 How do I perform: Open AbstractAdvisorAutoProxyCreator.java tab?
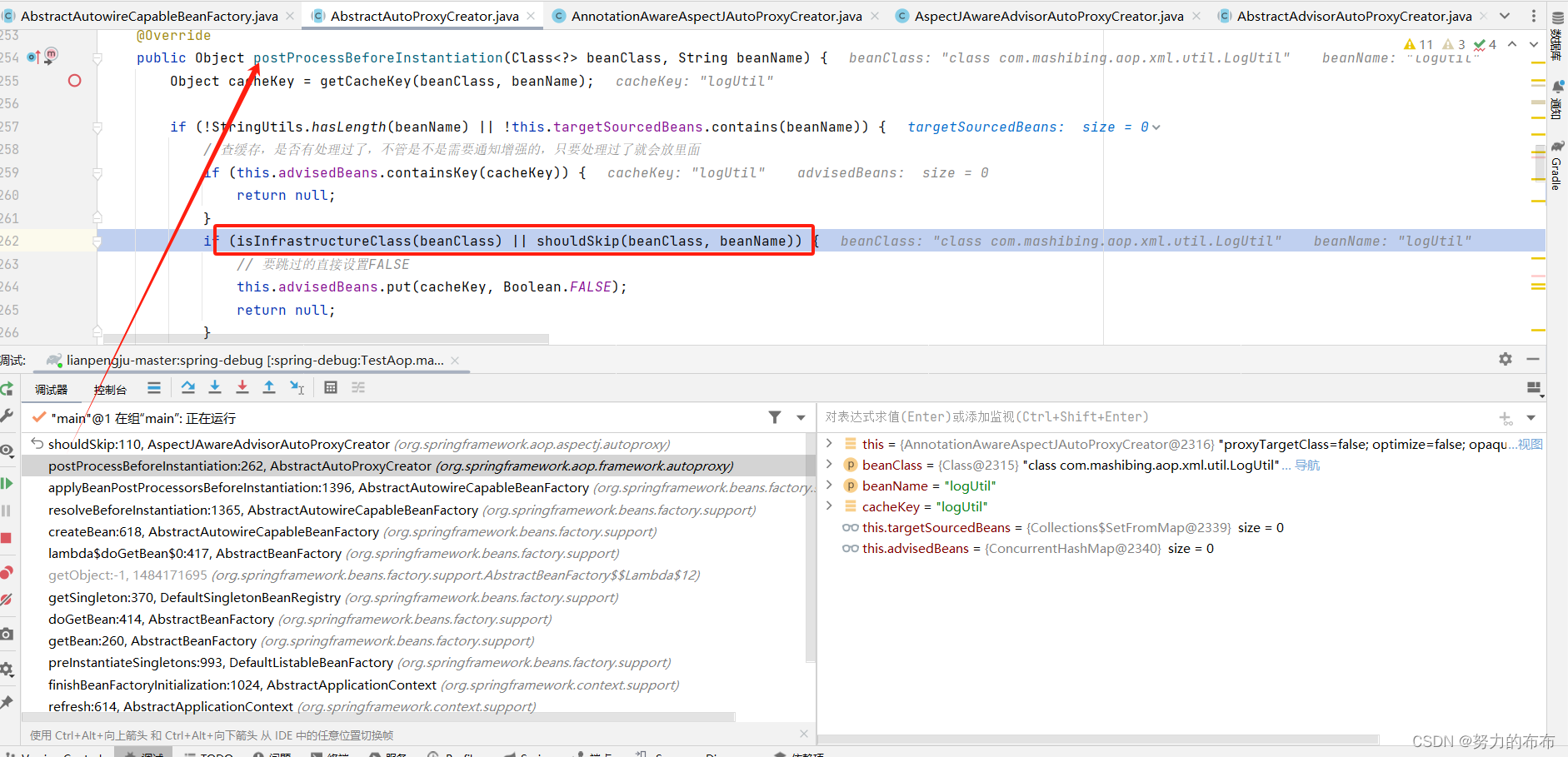(1355, 16)
